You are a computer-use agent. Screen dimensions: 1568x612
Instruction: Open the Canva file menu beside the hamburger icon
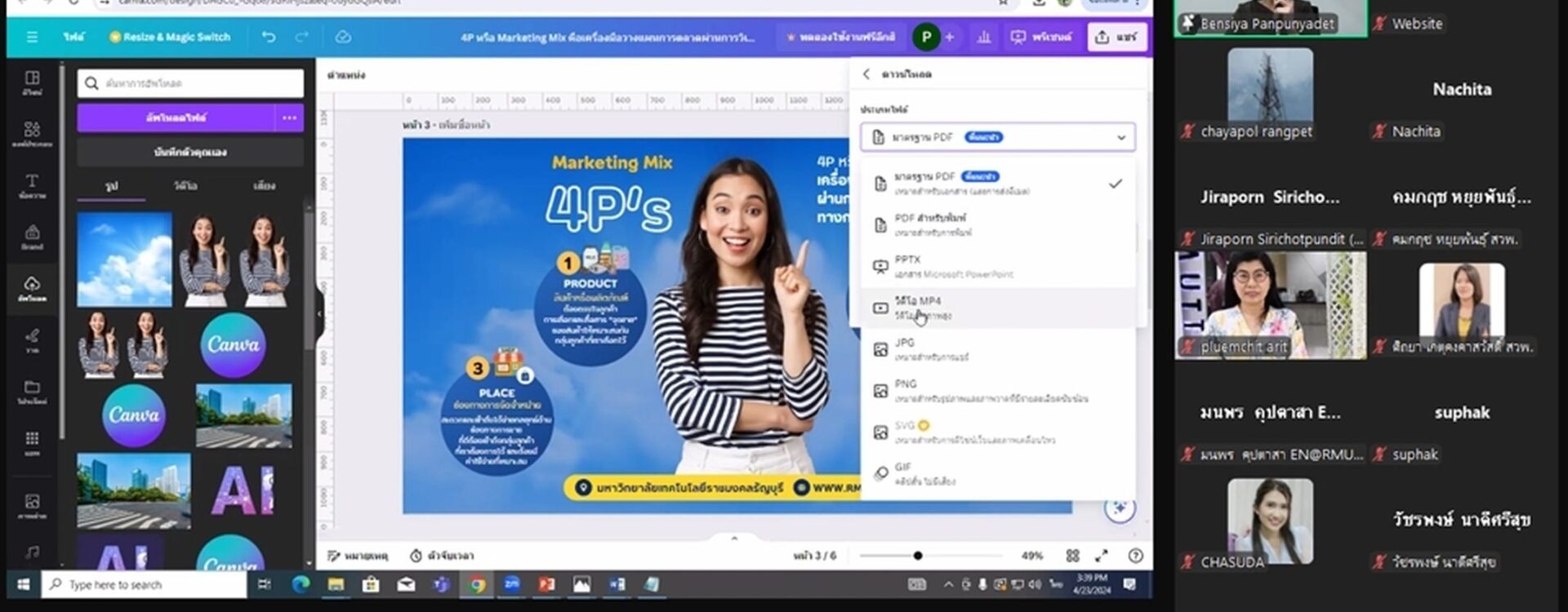pos(73,37)
